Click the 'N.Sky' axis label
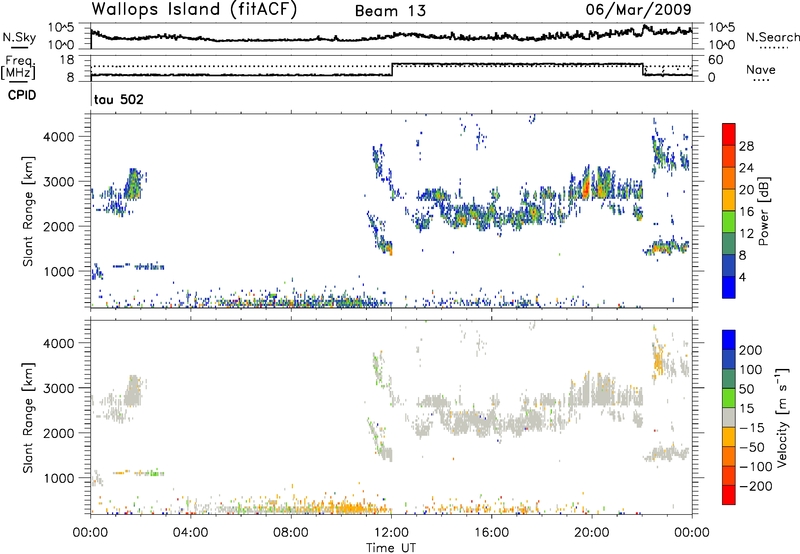 pos(19,37)
